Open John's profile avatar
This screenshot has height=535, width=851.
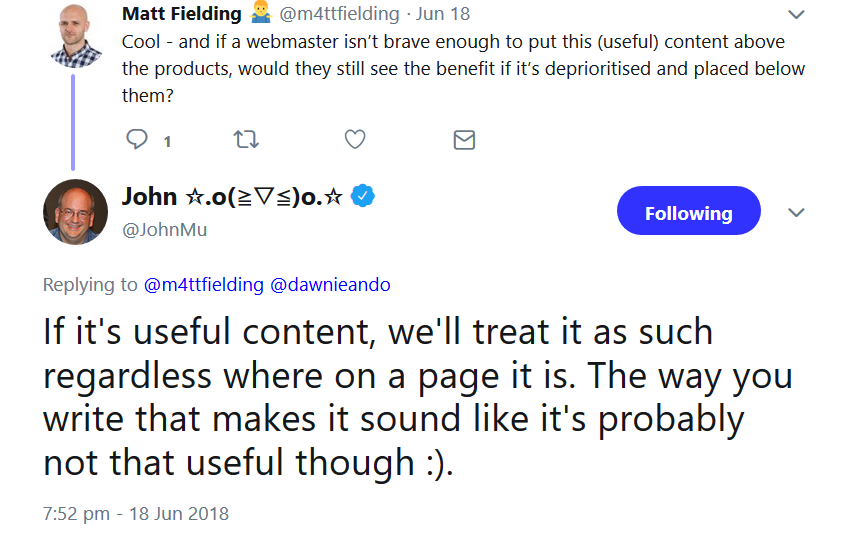click(76, 211)
